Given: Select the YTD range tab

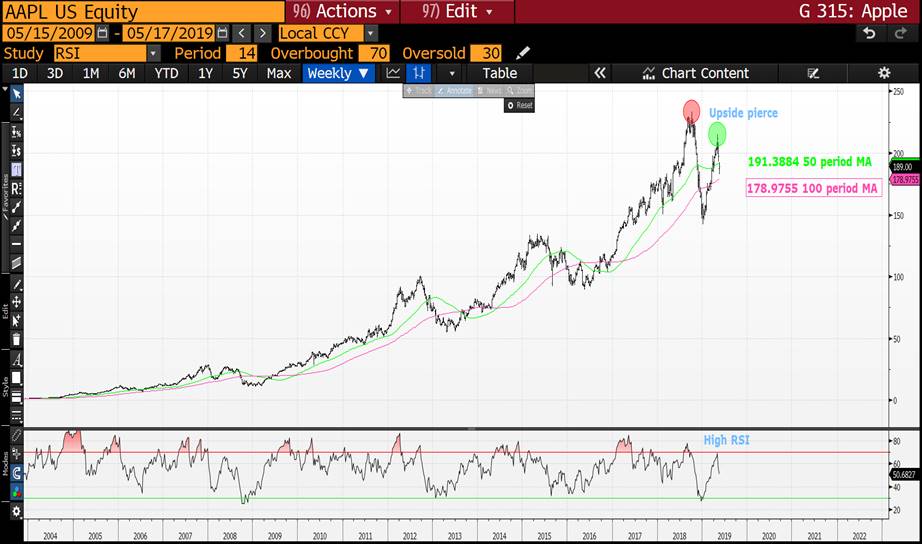Looking at the screenshot, I should [166, 74].
